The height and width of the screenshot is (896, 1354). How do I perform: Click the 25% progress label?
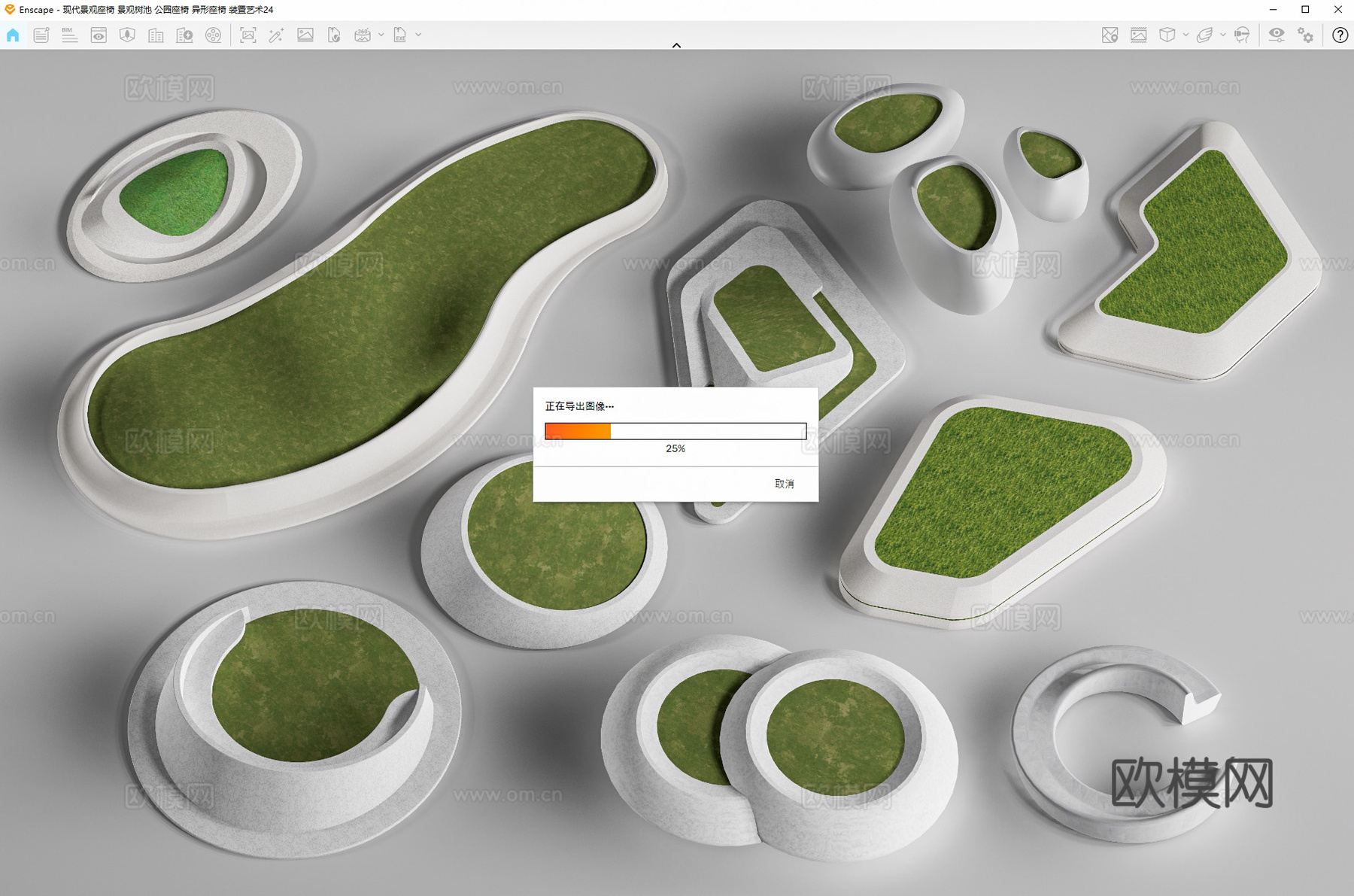[x=675, y=448]
